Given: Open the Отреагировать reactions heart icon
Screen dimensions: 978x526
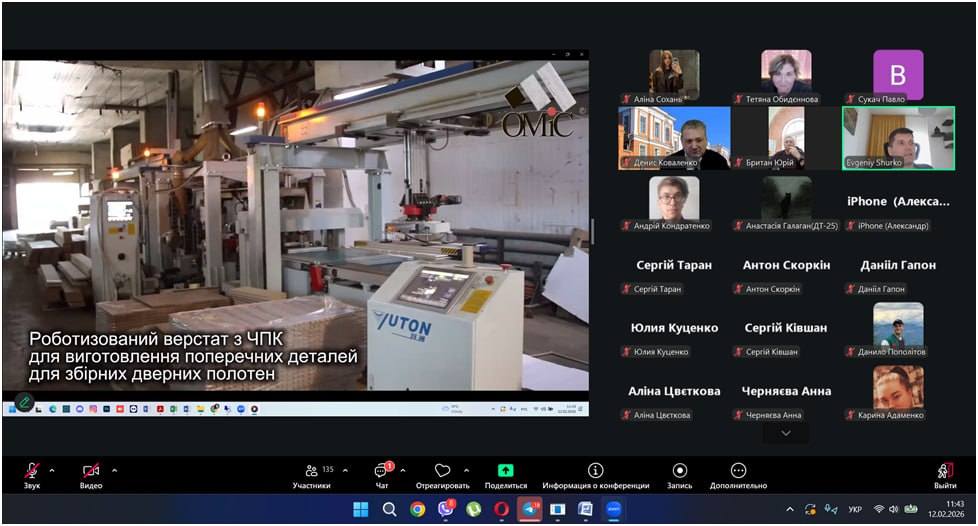Looking at the screenshot, I should 443,471.
